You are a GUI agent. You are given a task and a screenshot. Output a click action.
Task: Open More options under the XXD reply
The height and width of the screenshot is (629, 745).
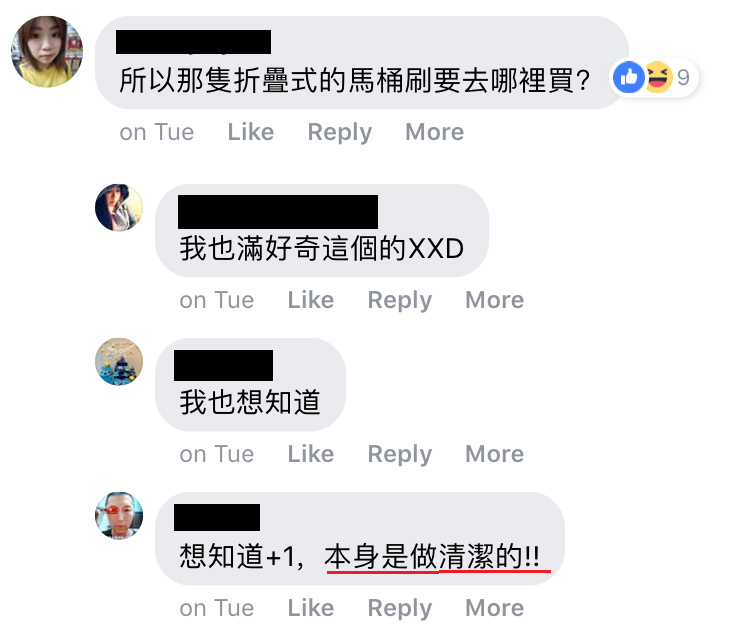tap(495, 300)
